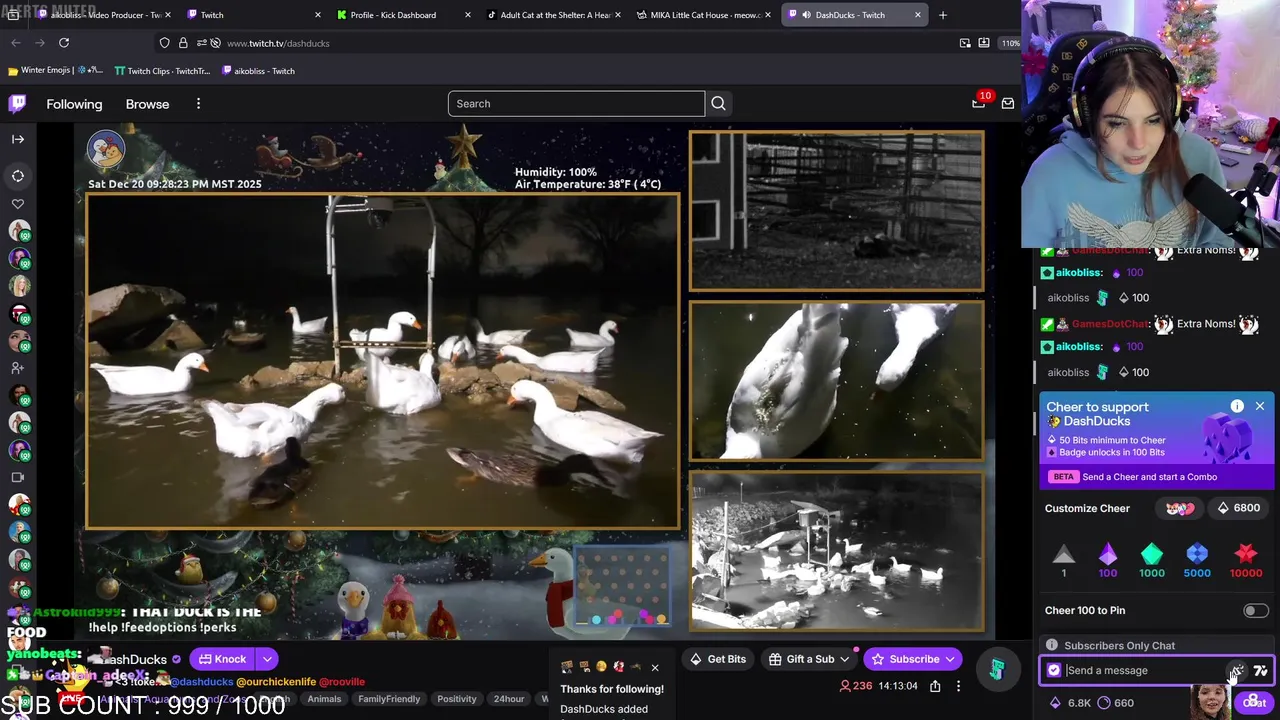The height and width of the screenshot is (720, 1280).
Task: Open the whispers envelope icon
Action: (x=1007, y=104)
